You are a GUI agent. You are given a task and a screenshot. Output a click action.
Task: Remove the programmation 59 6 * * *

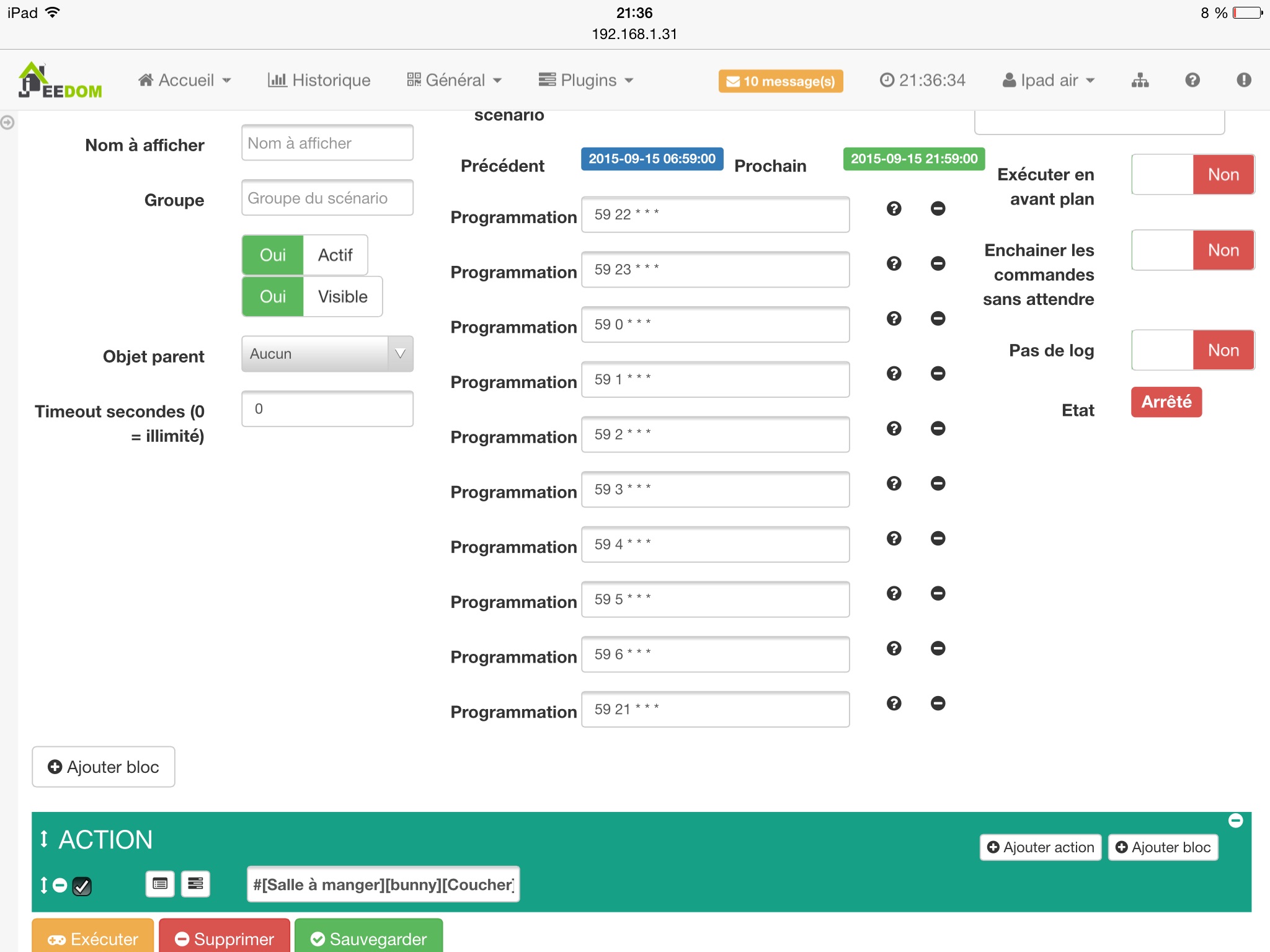click(x=938, y=649)
